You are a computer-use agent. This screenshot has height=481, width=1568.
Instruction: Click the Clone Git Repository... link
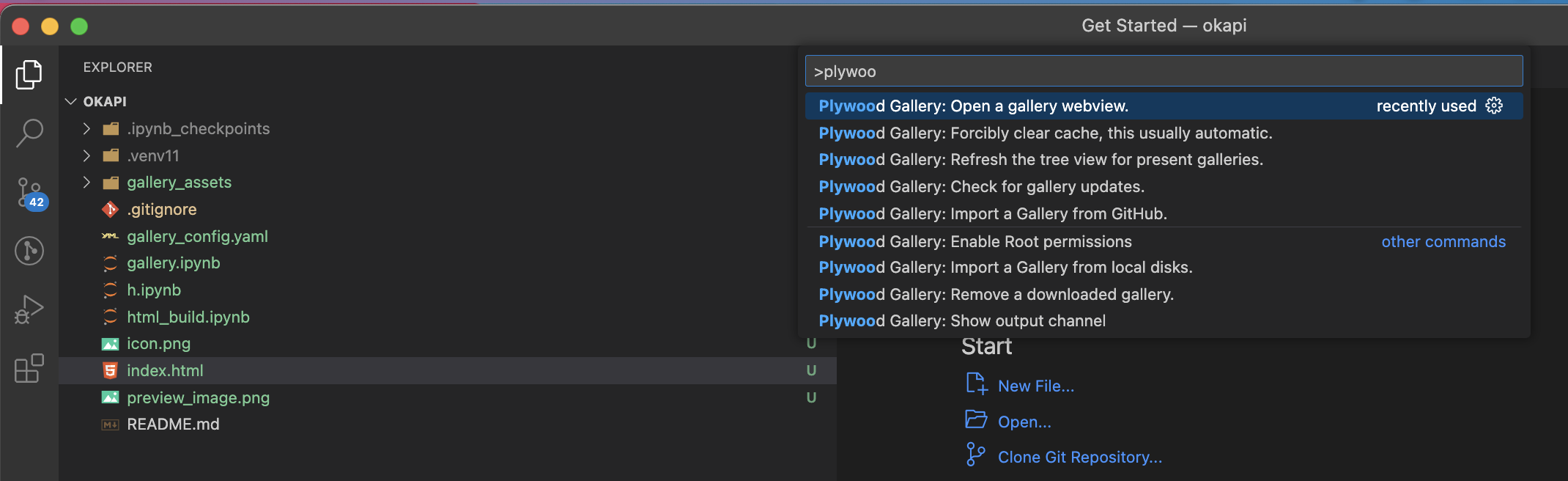(x=1080, y=458)
